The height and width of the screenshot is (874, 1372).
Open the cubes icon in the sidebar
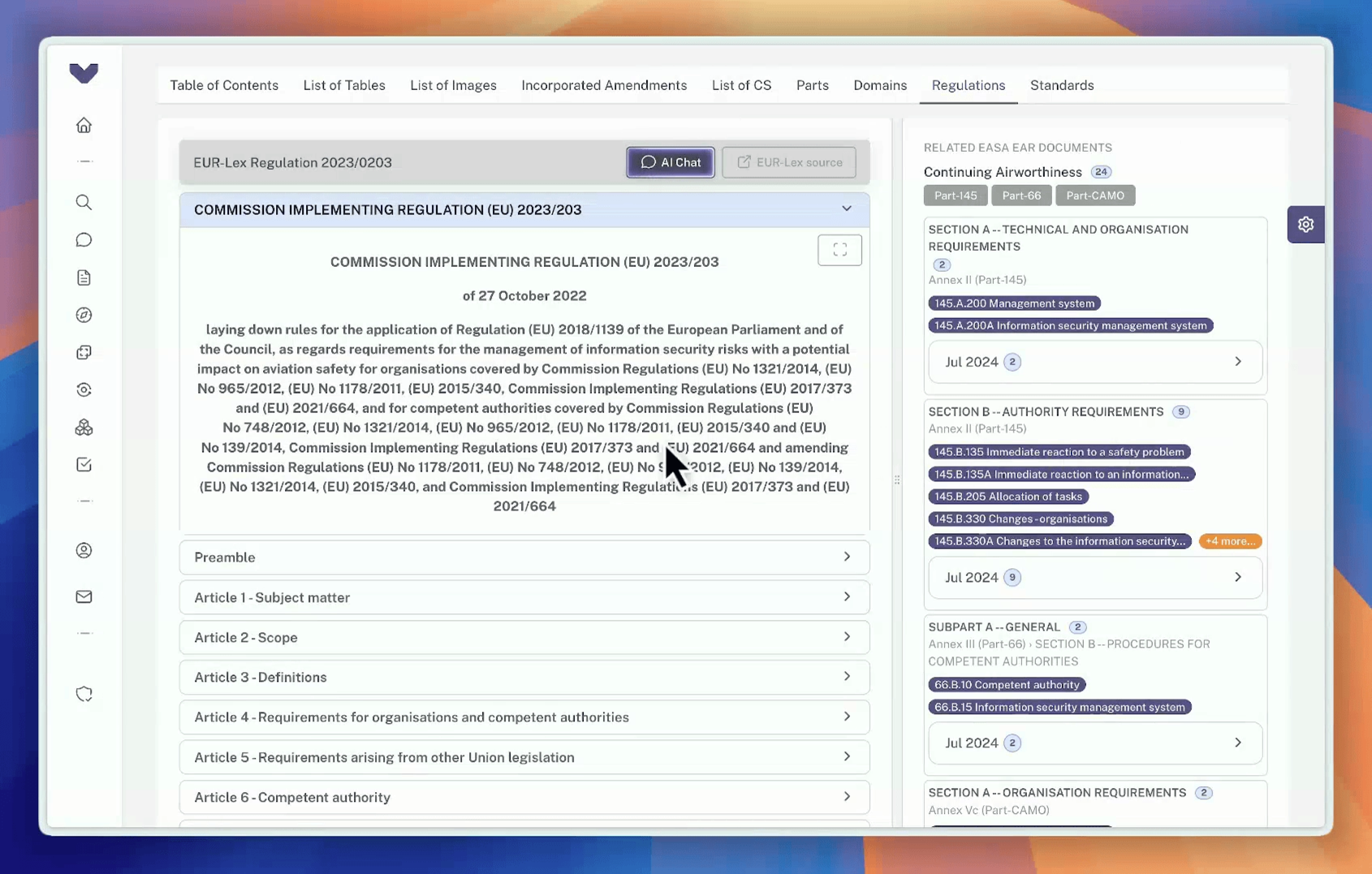84,428
